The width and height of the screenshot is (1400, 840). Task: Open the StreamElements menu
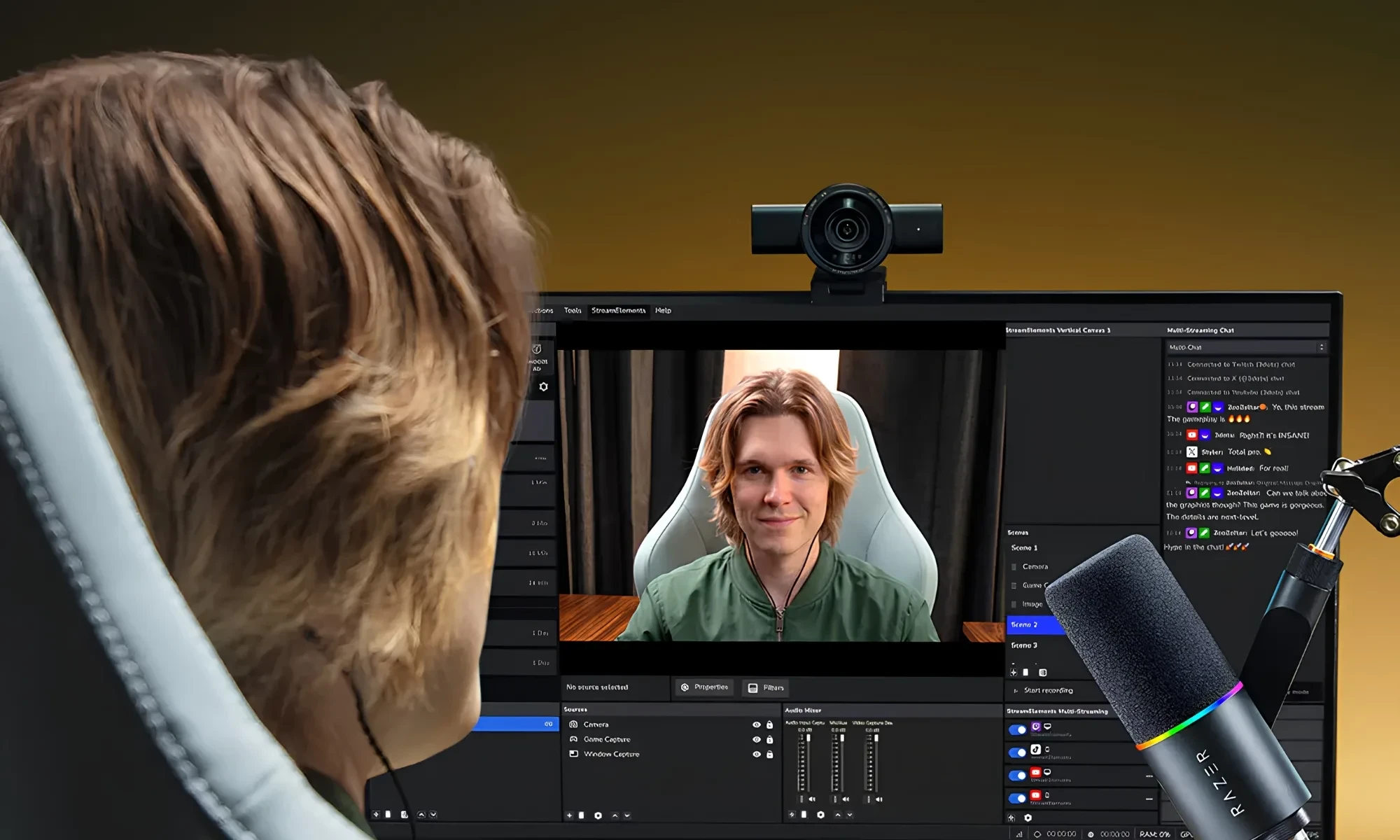click(x=618, y=311)
